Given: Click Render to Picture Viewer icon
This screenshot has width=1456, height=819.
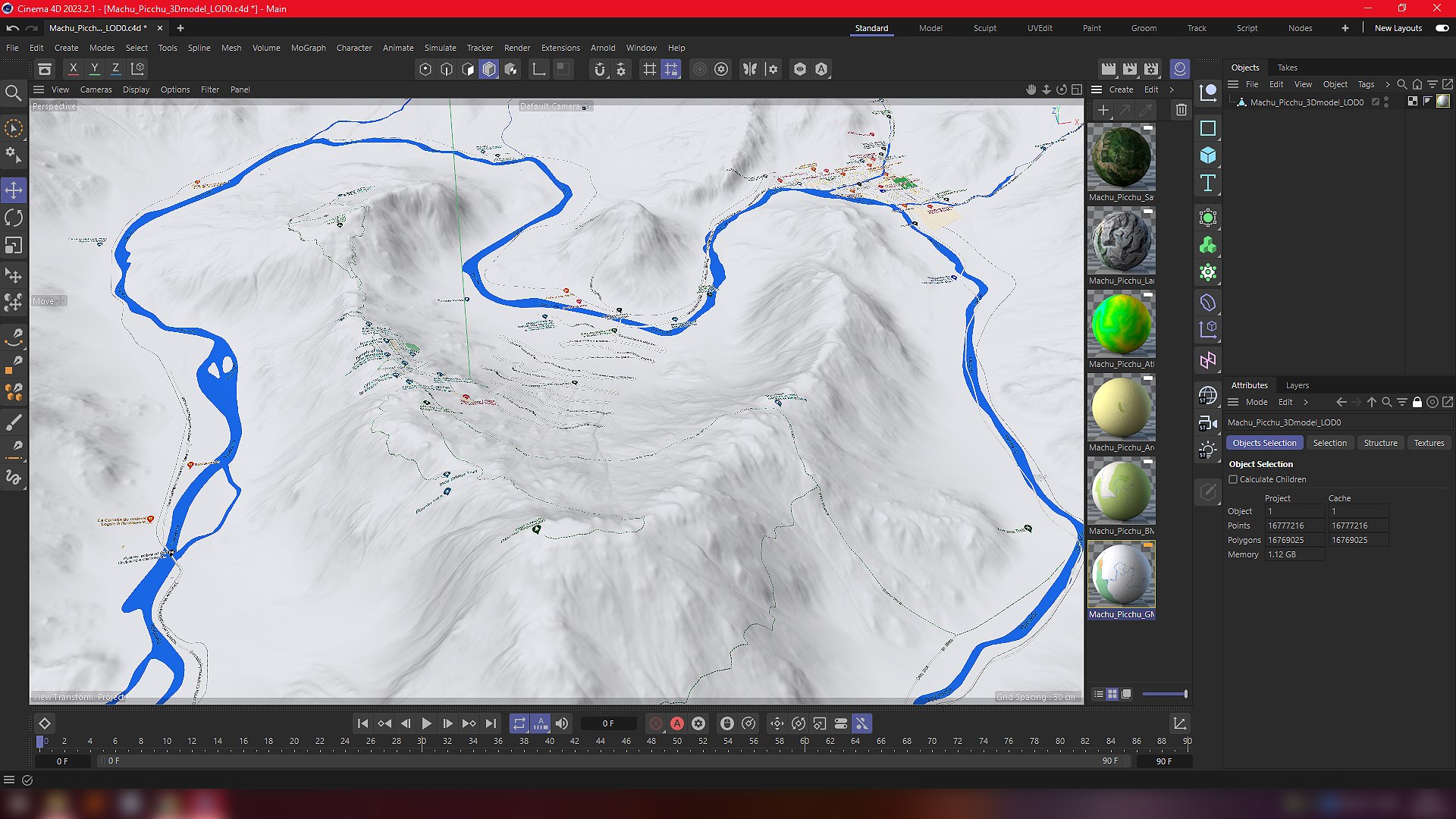Looking at the screenshot, I should [1130, 69].
